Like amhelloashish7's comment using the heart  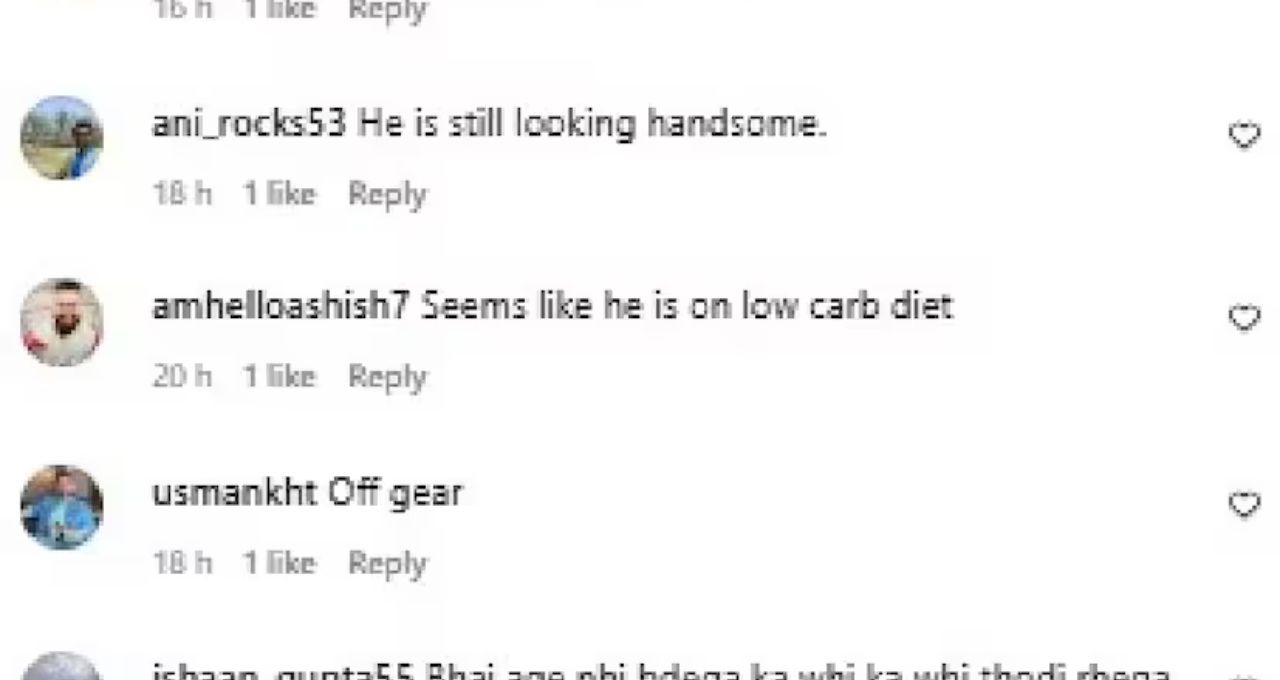point(1244,318)
